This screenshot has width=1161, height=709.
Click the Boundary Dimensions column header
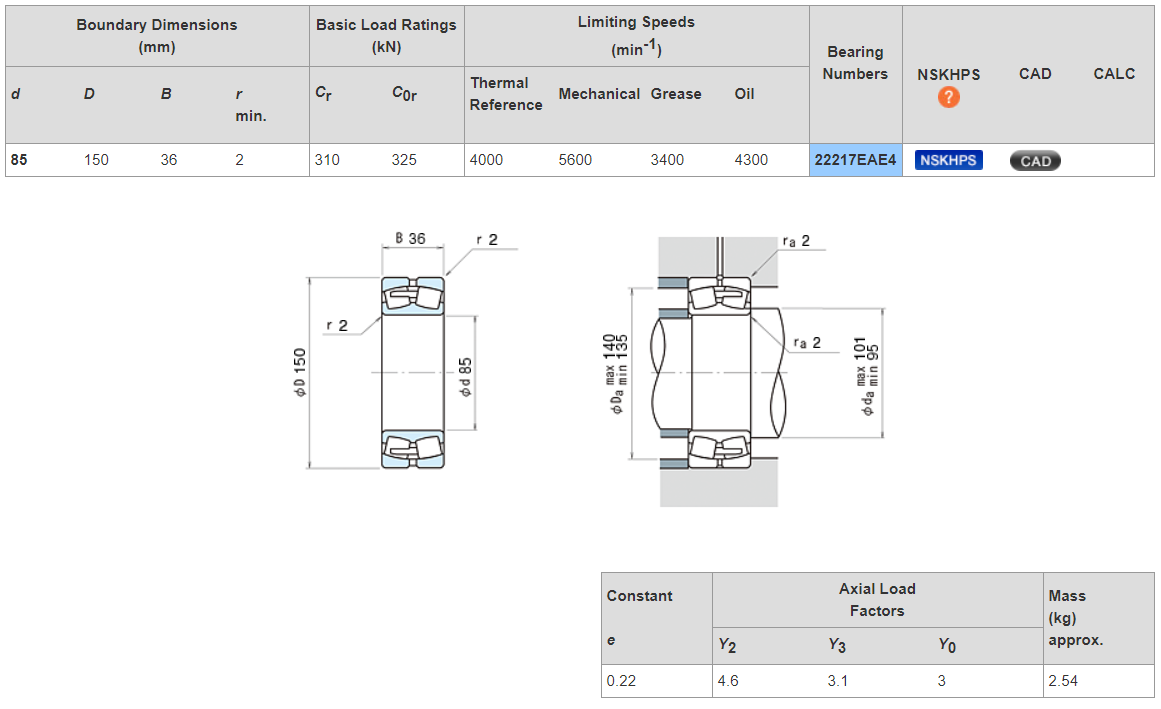(x=157, y=36)
